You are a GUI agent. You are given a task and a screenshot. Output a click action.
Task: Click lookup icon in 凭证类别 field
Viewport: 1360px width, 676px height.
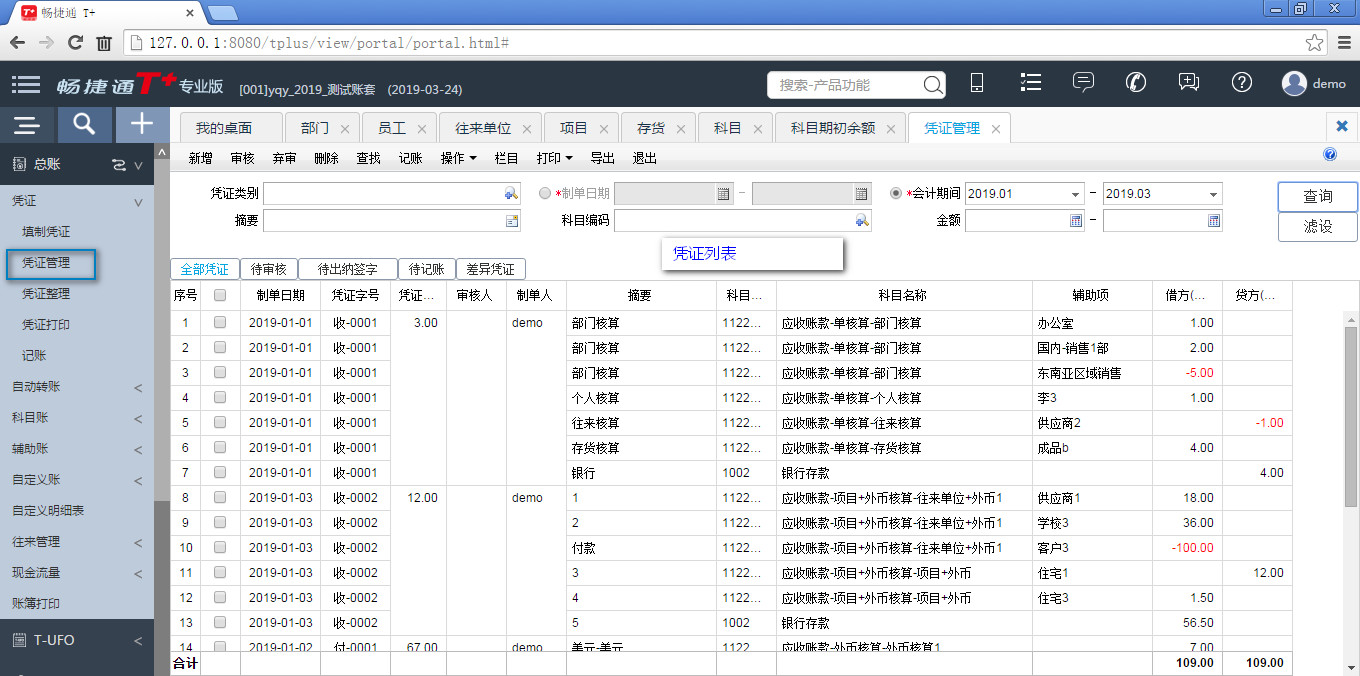click(x=511, y=194)
